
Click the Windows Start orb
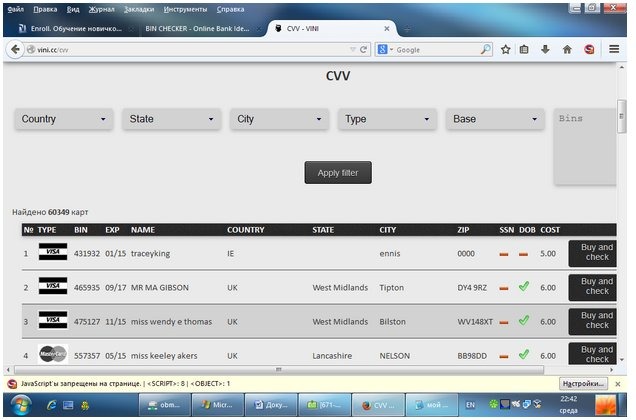point(21,405)
